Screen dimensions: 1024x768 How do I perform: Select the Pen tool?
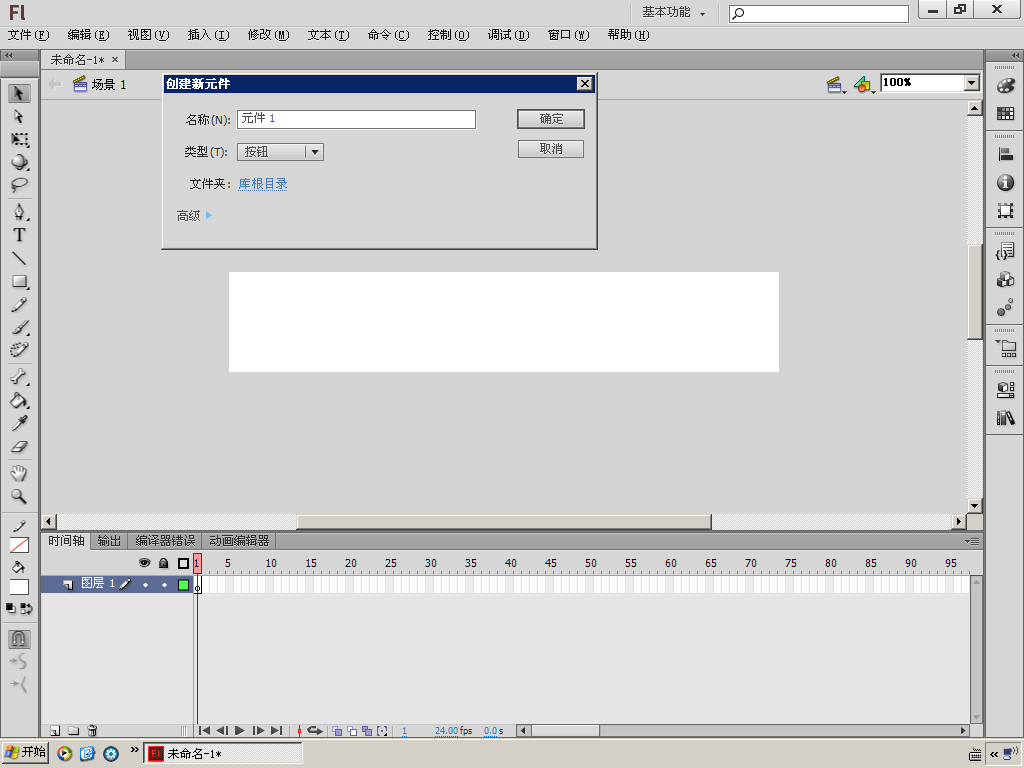point(19,212)
